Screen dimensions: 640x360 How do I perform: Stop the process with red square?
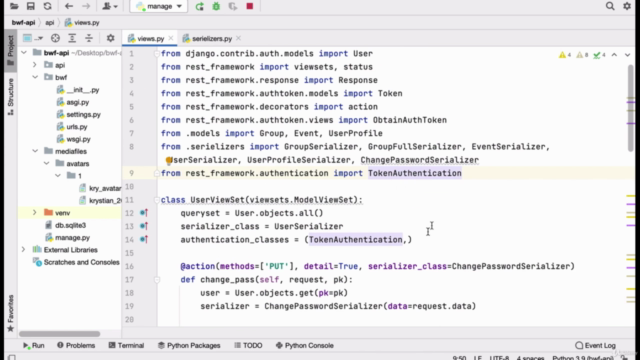[250, 6]
